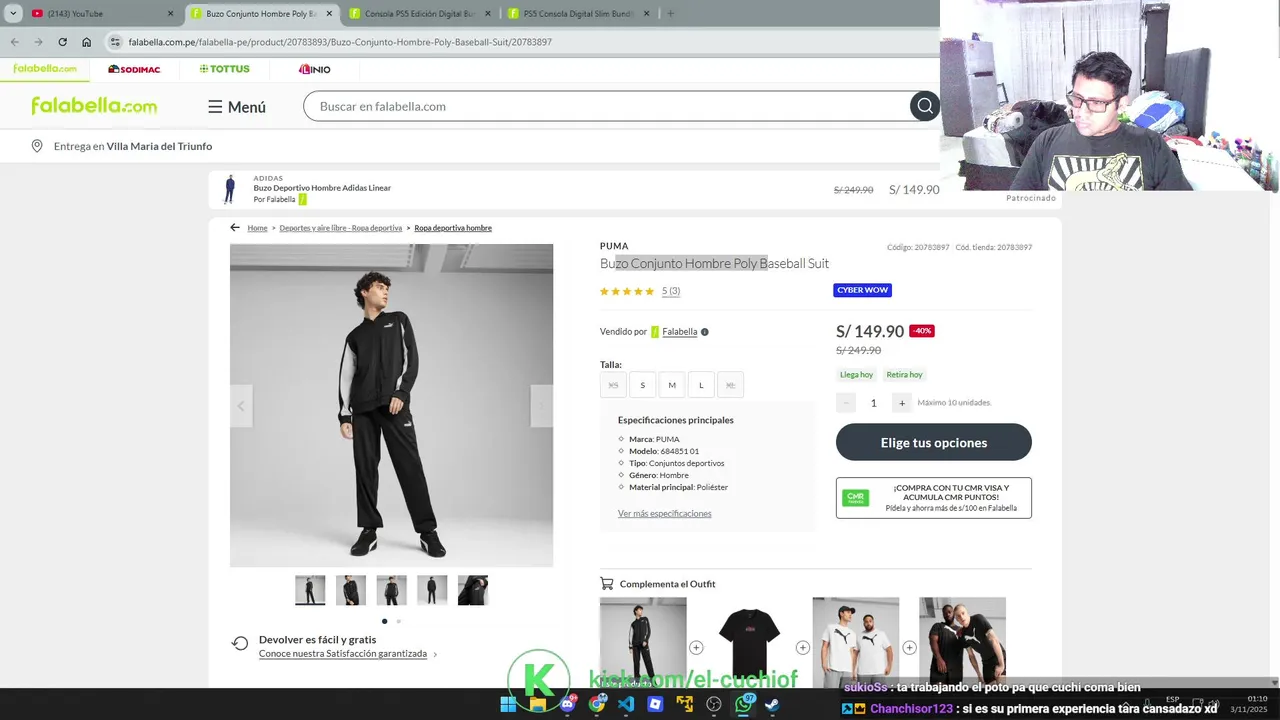Click the info icon next to Falabella seller

(705, 332)
